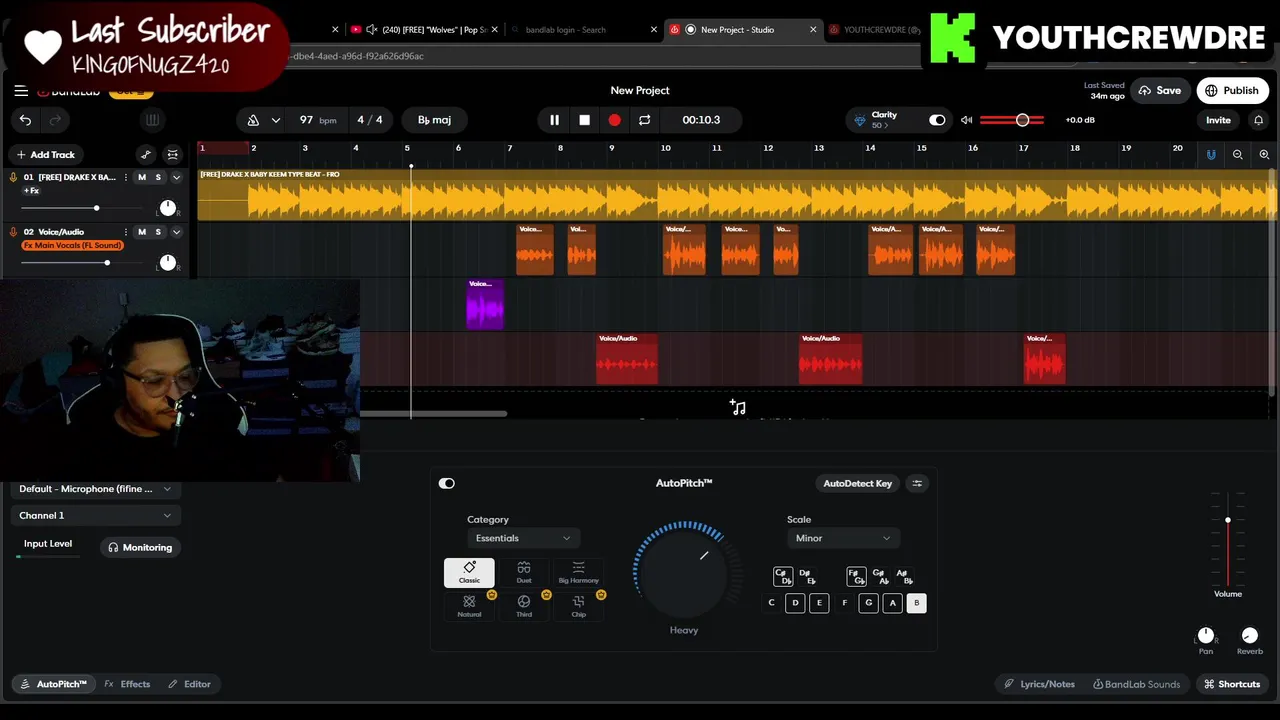
Task: Toggle note F#/Gb in scale
Action: [856, 577]
